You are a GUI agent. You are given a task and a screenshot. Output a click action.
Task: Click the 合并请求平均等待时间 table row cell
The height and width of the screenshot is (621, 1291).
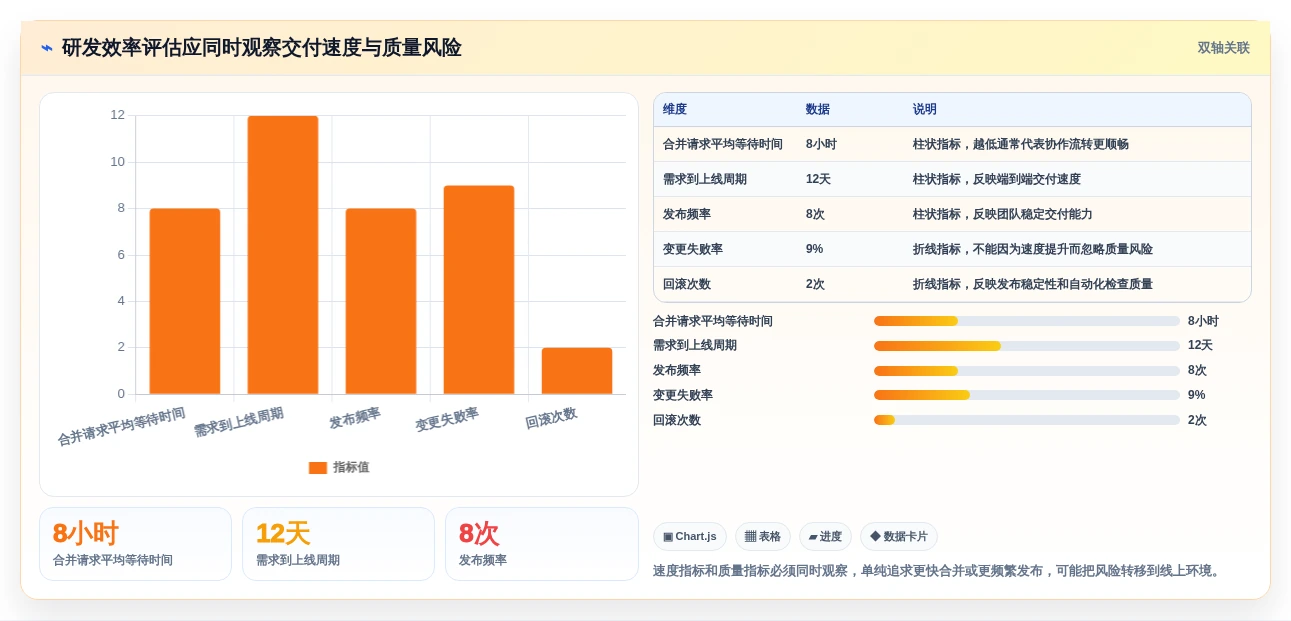point(723,144)
